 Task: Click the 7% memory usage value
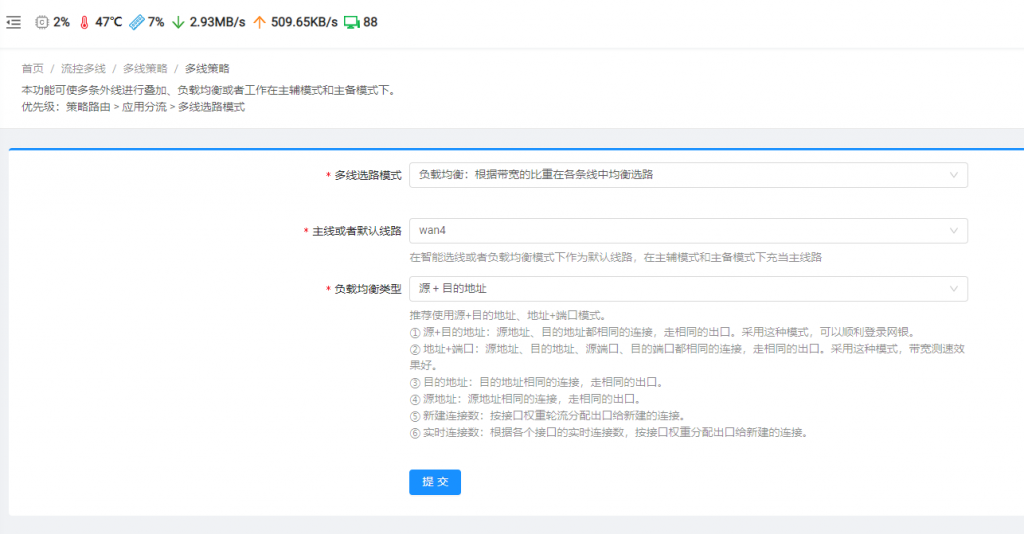pyautogui.click(x=156, y=21)
